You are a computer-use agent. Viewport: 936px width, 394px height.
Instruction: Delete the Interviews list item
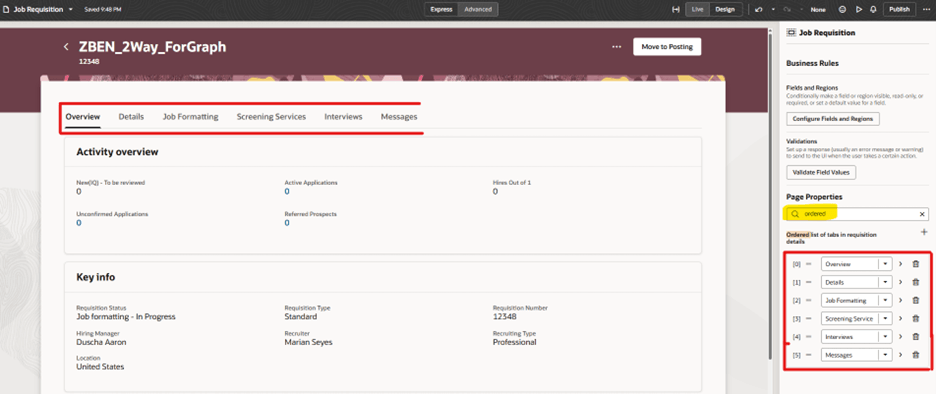[916, 337]
